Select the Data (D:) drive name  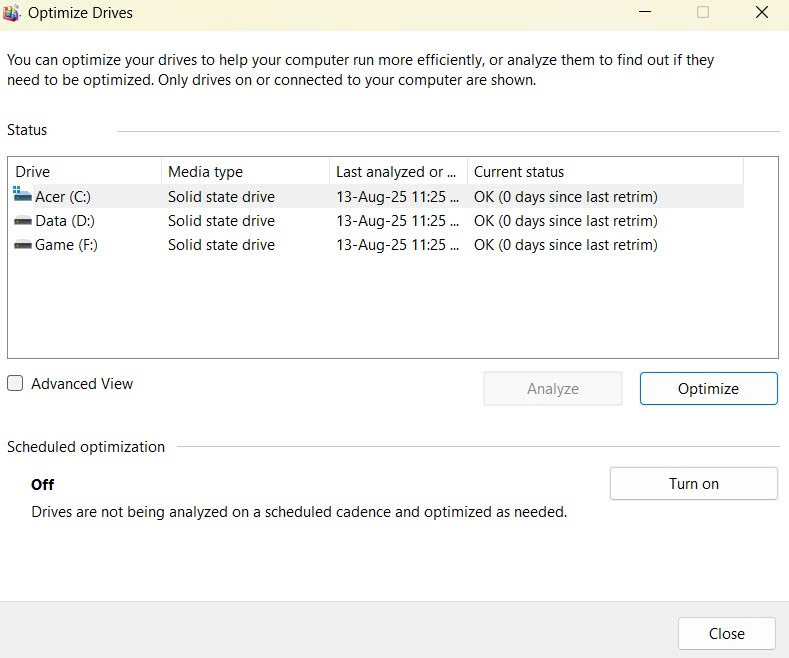(65, 221)
